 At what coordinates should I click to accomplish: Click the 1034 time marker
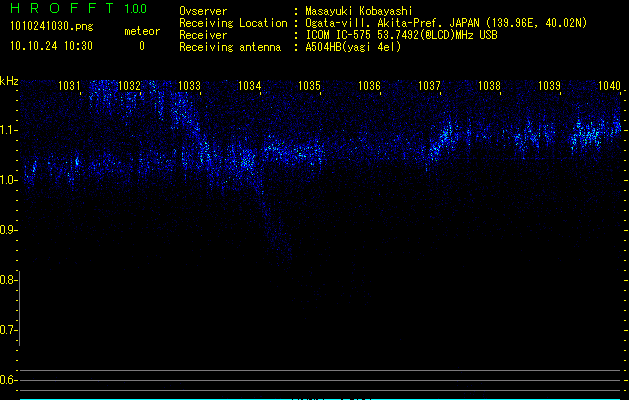point(250,86)
